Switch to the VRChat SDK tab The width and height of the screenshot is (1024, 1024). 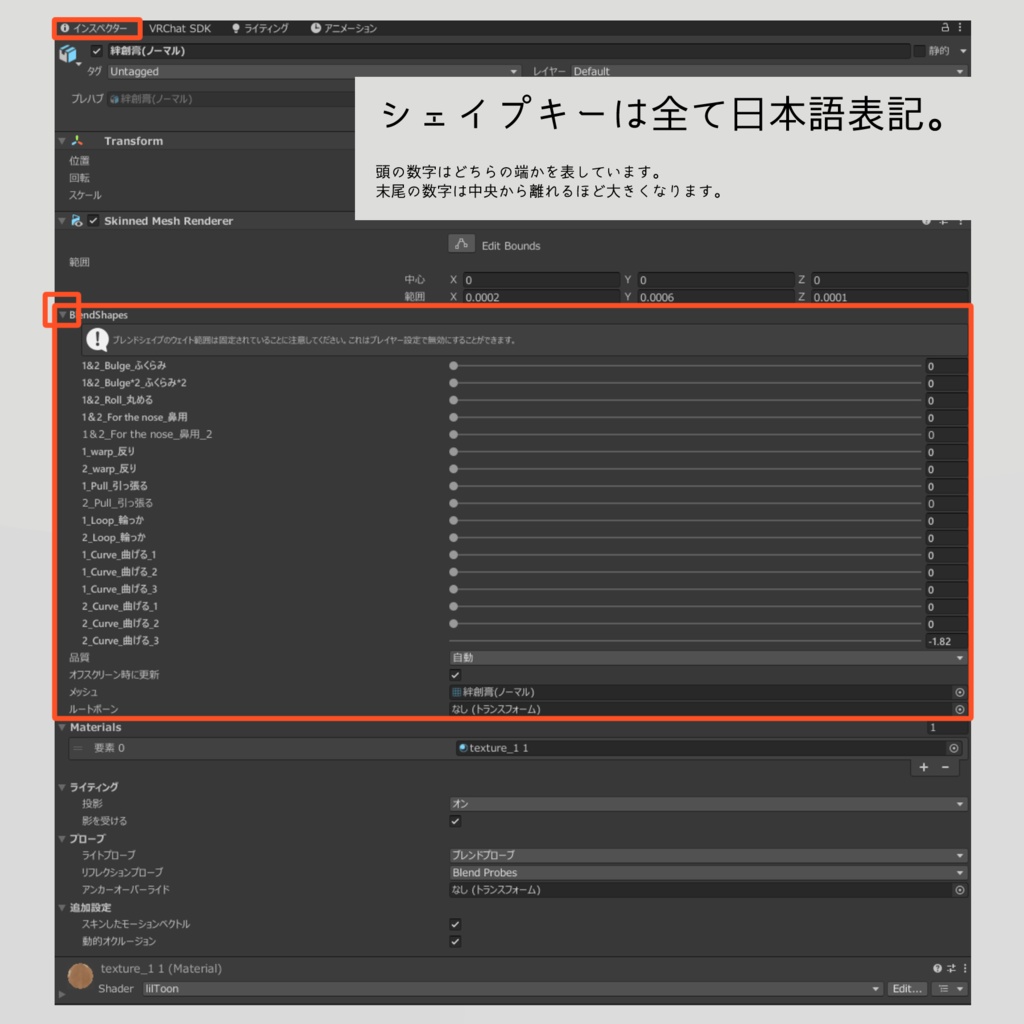click(x=180, y=28)
